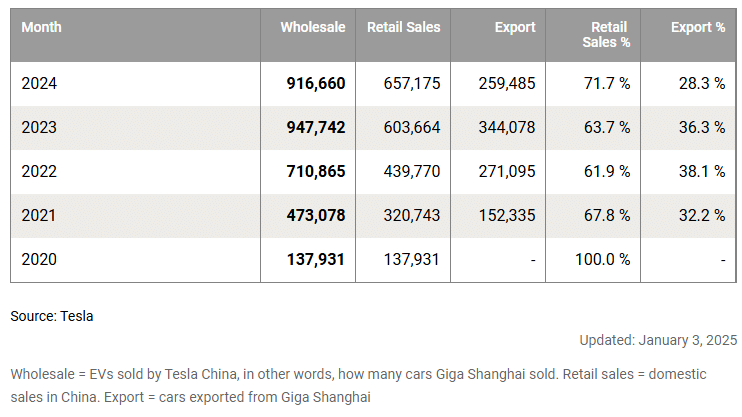Click the Source: Tesla text
This screenshot has width=742, height=417.
[52, 316]
